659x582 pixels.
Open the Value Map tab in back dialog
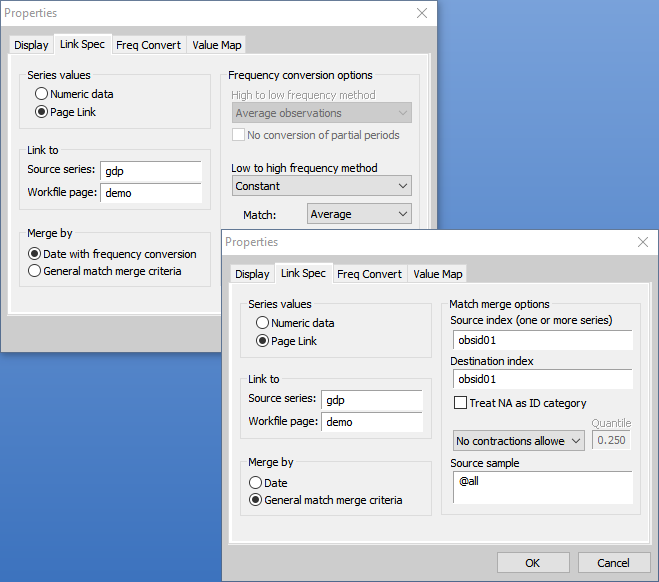click(217, 45)
